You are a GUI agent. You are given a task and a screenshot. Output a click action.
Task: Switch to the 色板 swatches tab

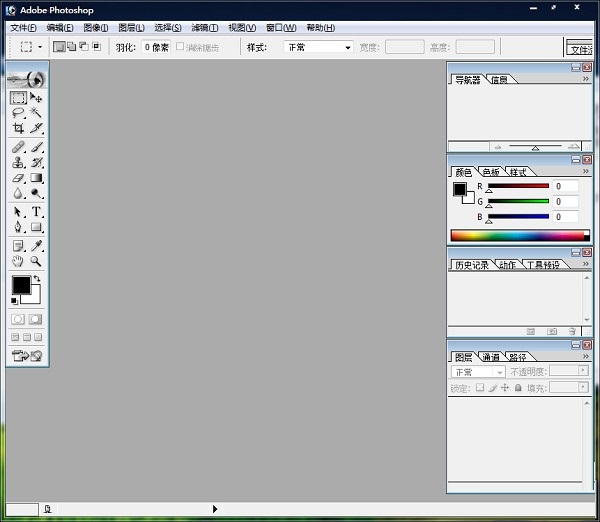490,172
